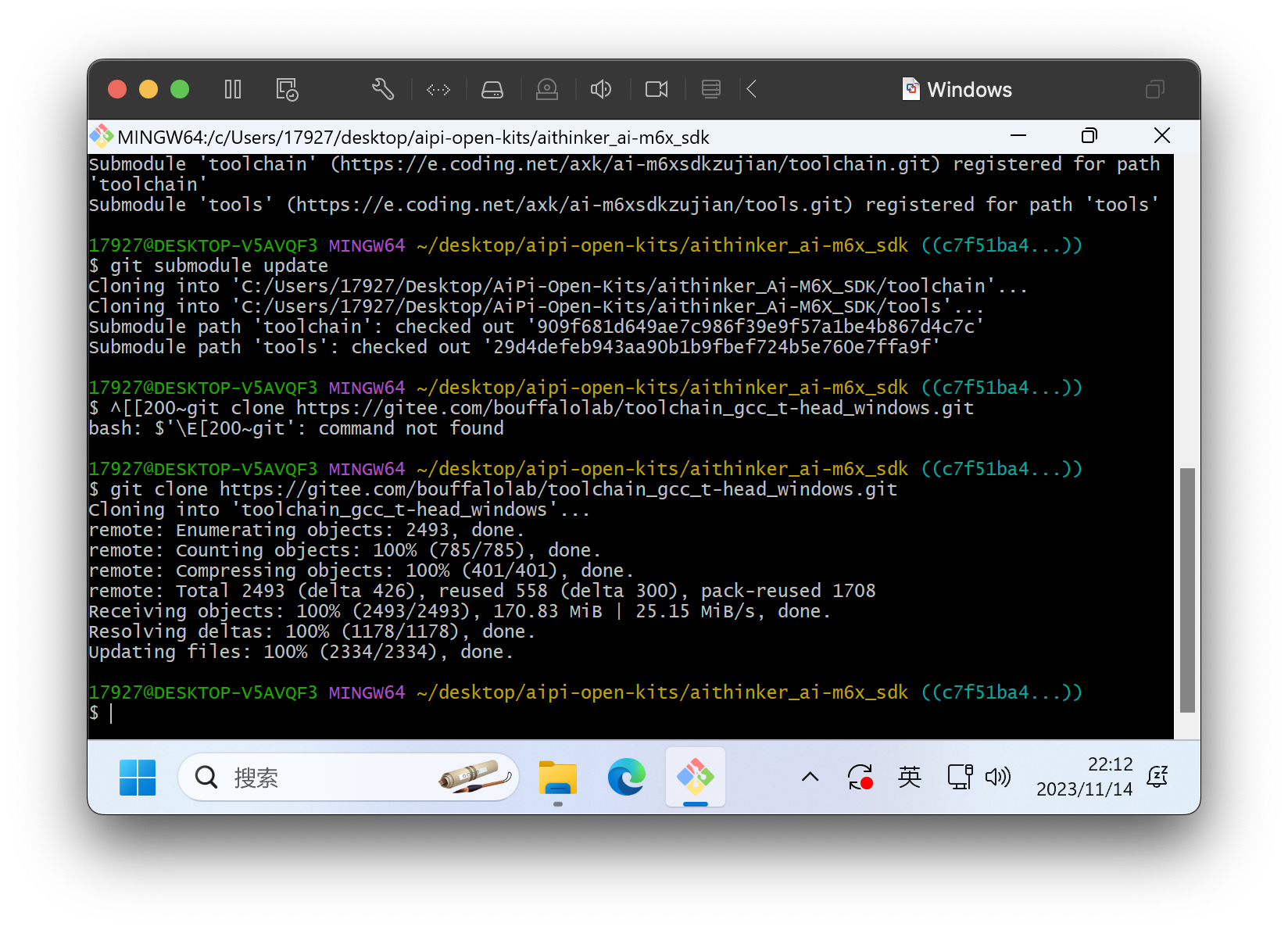Click 'Resolving deltas: 100%' output line
Image resolution: width=1288 pixels, height=930 pixels.
point(312,631)
